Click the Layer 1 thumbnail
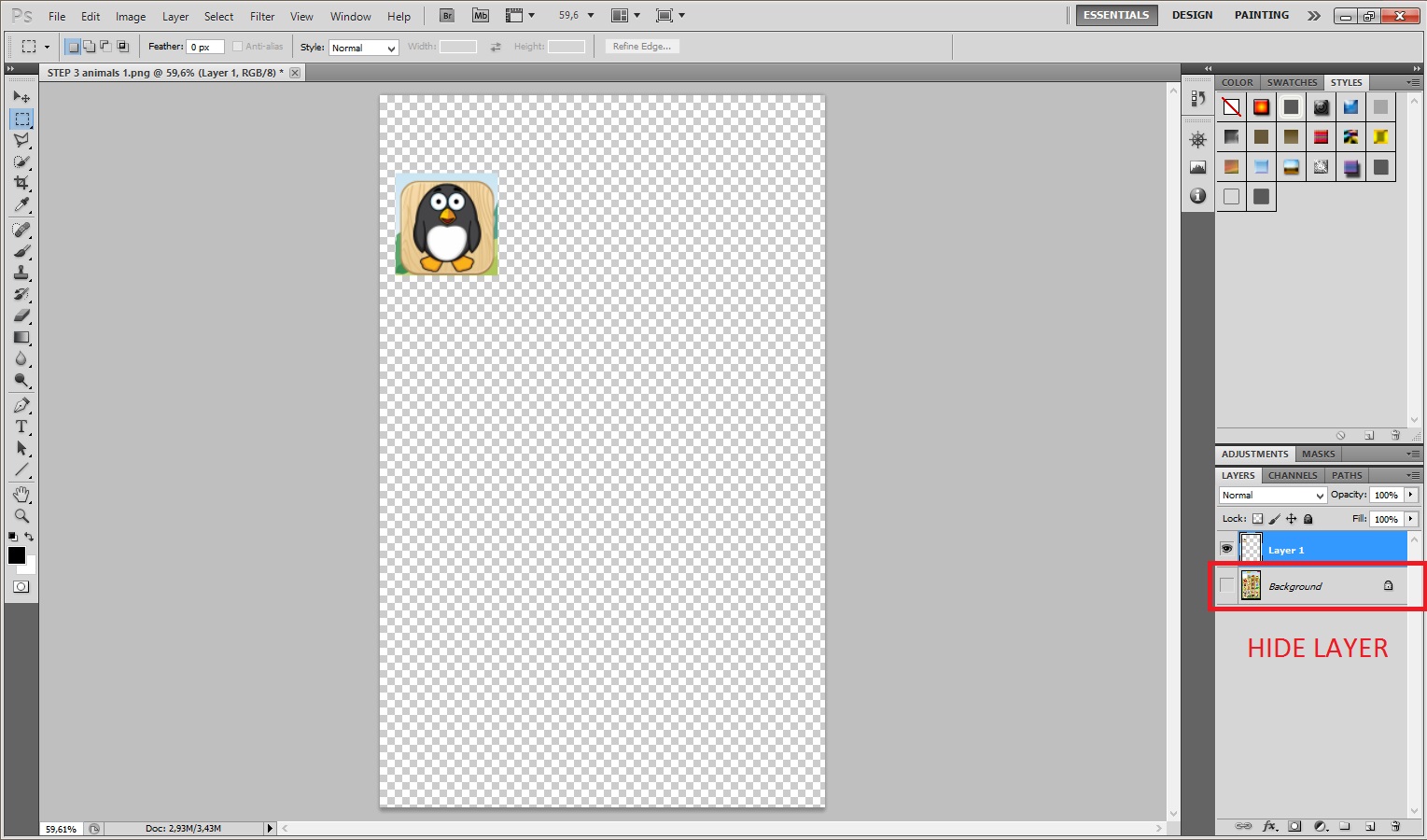 [1251, 547]
